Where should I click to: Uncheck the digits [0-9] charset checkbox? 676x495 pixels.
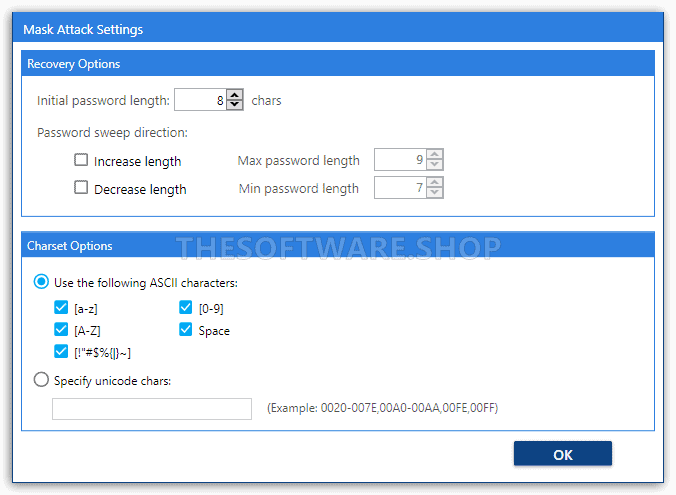click(186, 308)
